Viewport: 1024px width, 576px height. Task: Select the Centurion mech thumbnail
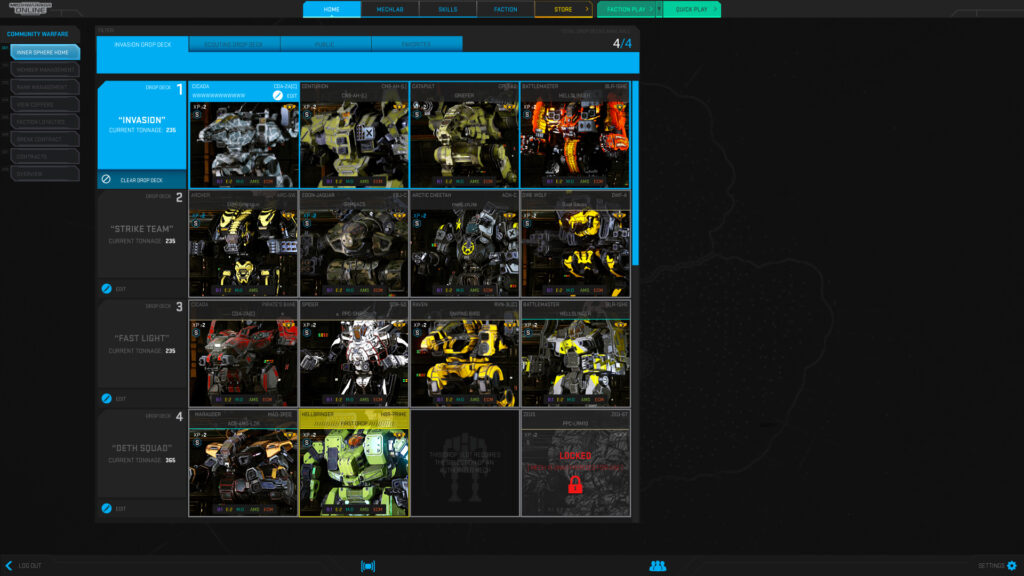(x=354, y=144)
